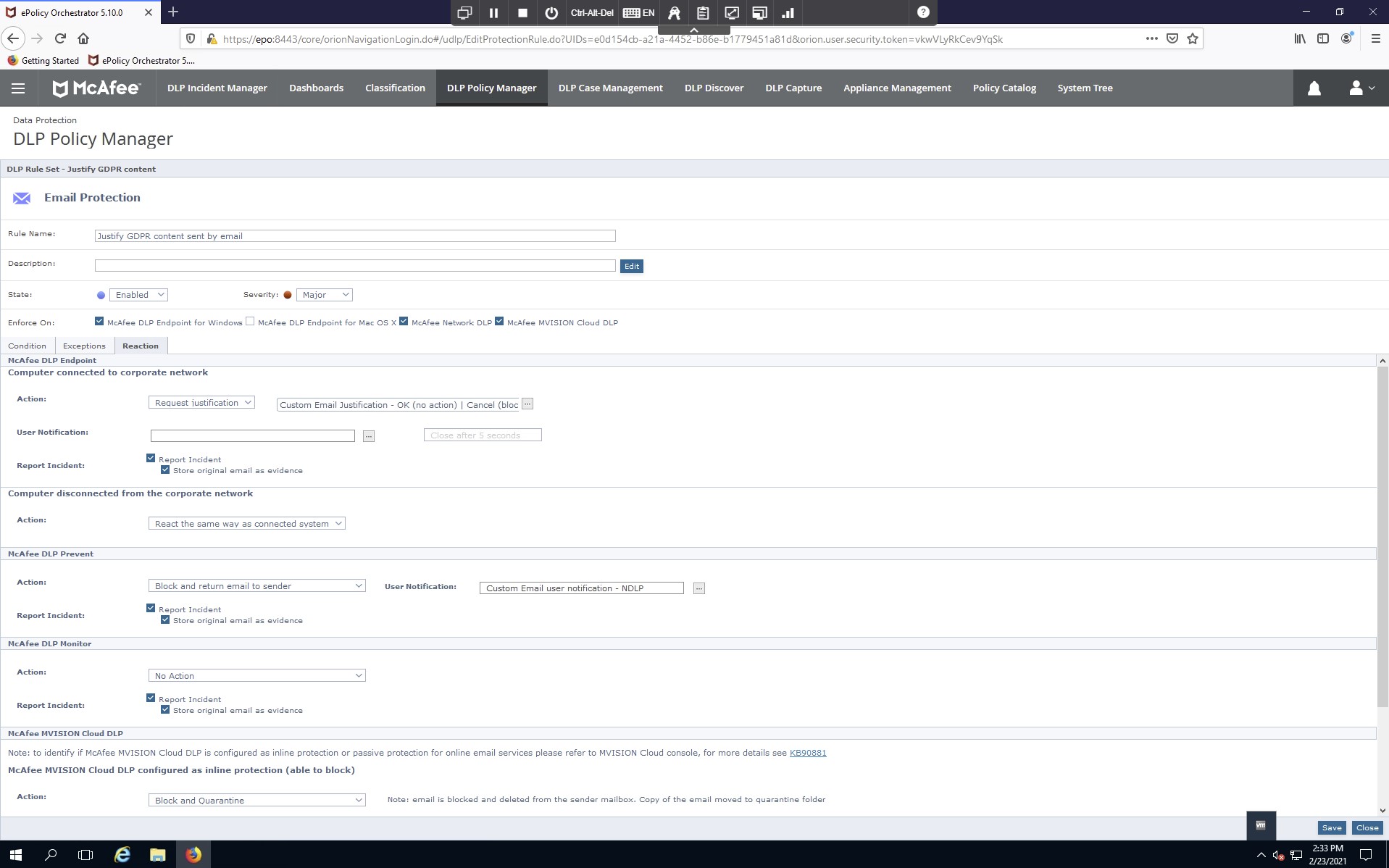This screenshot has width=1389, height=868.
Task: Browse justification definitions ellipsis button
Action: [x=527, y=404]
